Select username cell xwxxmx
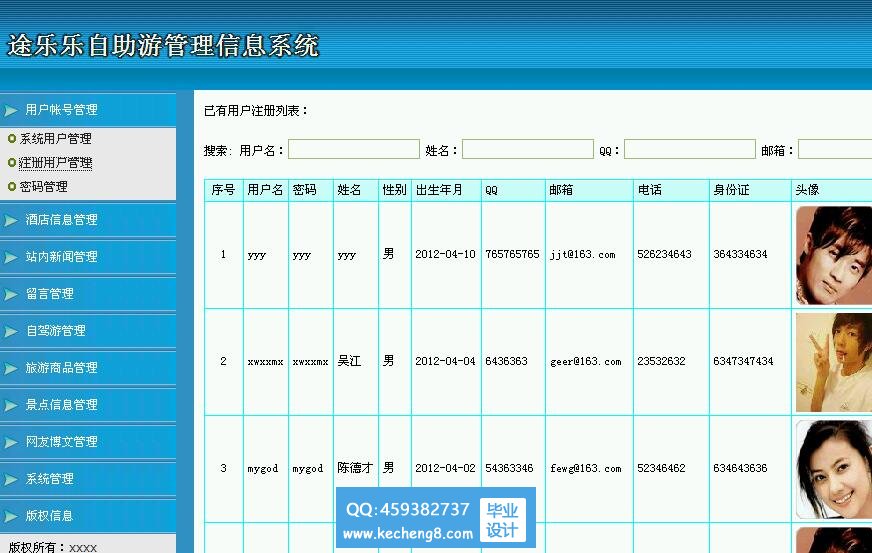The image size is (872, 553). (265, 362)
